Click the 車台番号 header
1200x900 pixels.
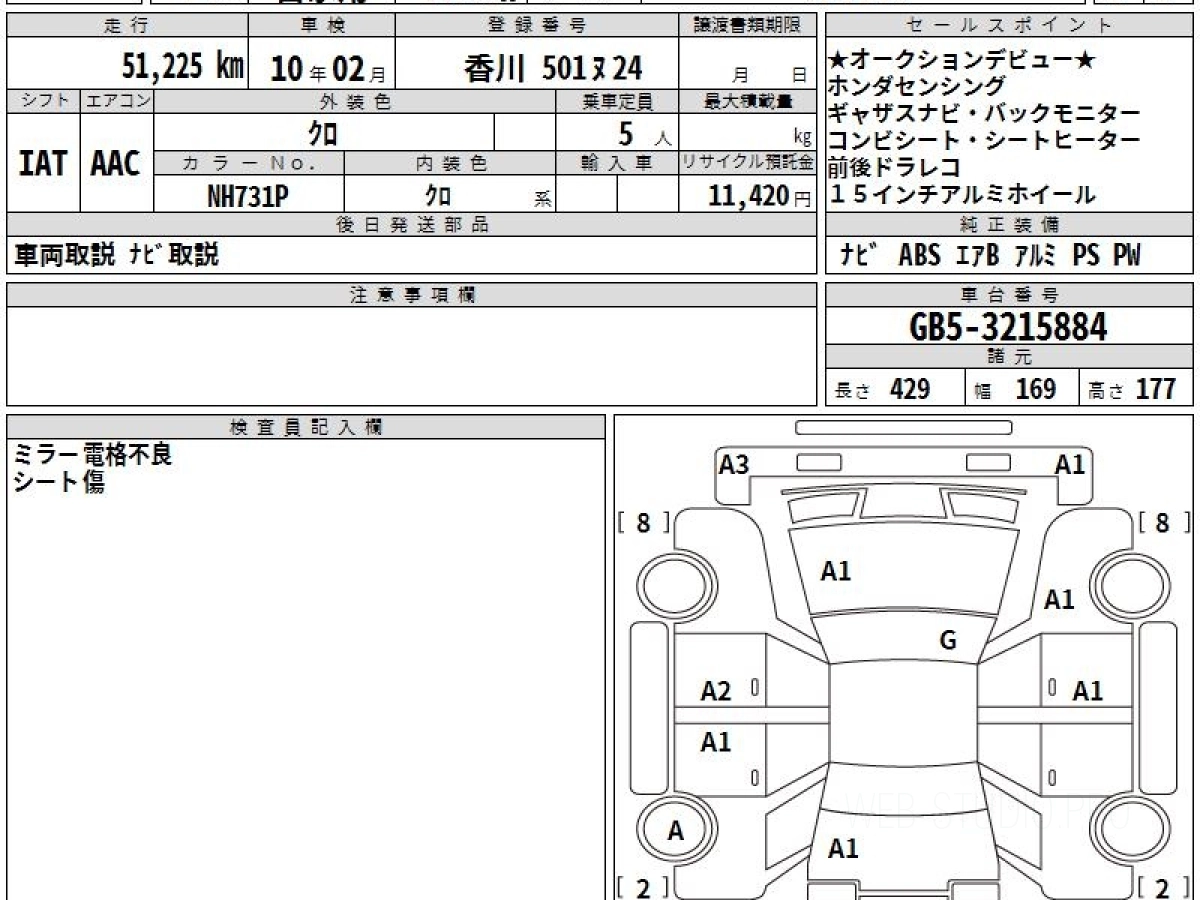[x=1010, y=295]
